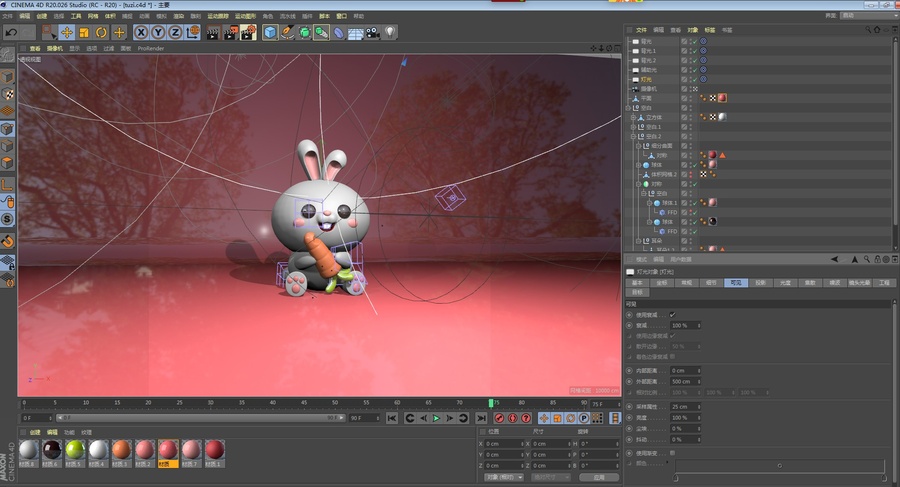Click the lock icon in attributes panel
This screenshot has height=487, width=900.
(877, 260)
